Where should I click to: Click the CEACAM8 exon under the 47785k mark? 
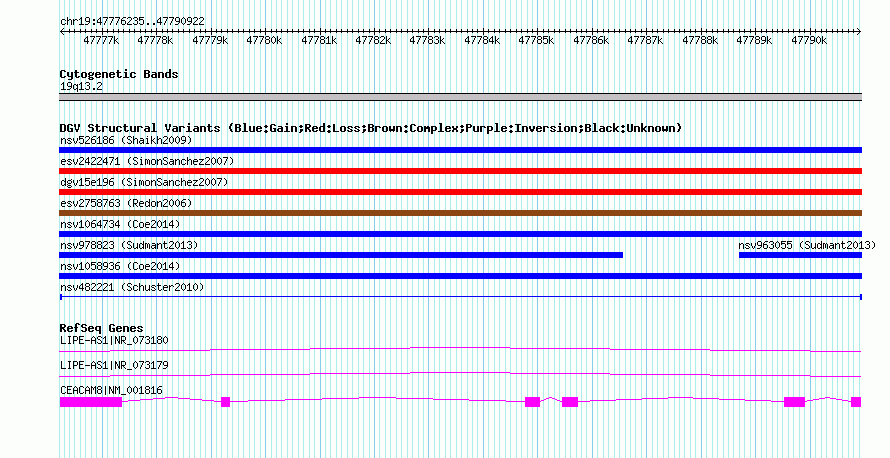pos(532,402)
